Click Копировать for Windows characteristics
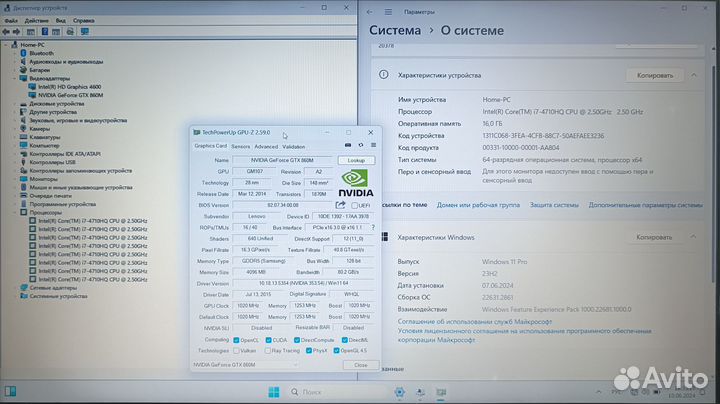Screen dimensions: 720x404 tap(654, 237)
